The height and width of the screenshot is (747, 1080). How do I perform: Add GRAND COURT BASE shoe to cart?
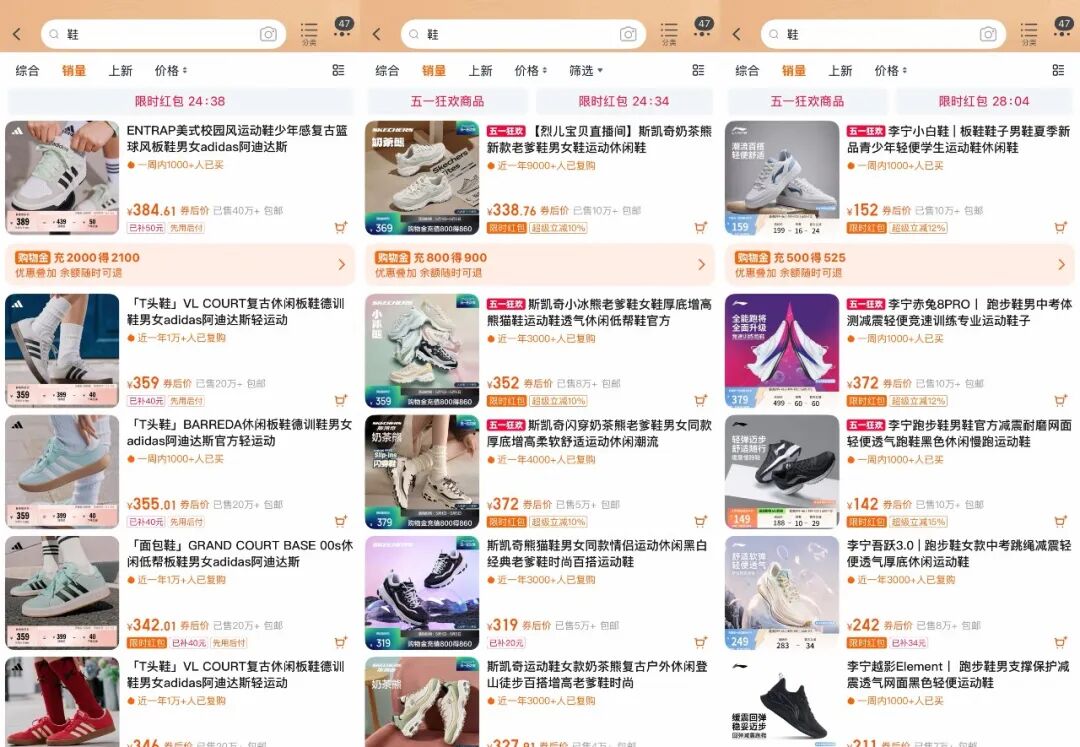click(341, 642)
